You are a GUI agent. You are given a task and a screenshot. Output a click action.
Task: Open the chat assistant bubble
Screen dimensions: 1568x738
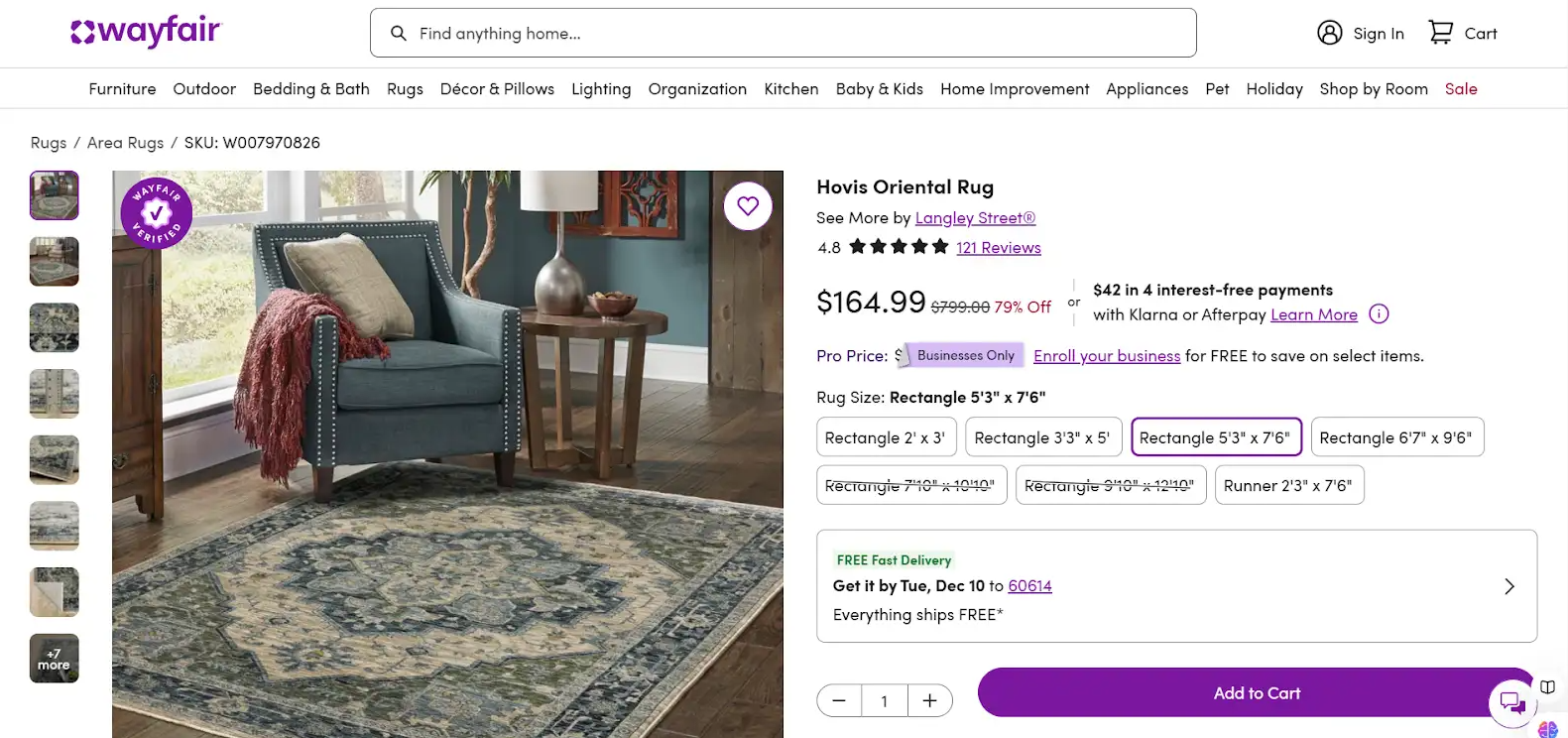(x=1511, y=703)
